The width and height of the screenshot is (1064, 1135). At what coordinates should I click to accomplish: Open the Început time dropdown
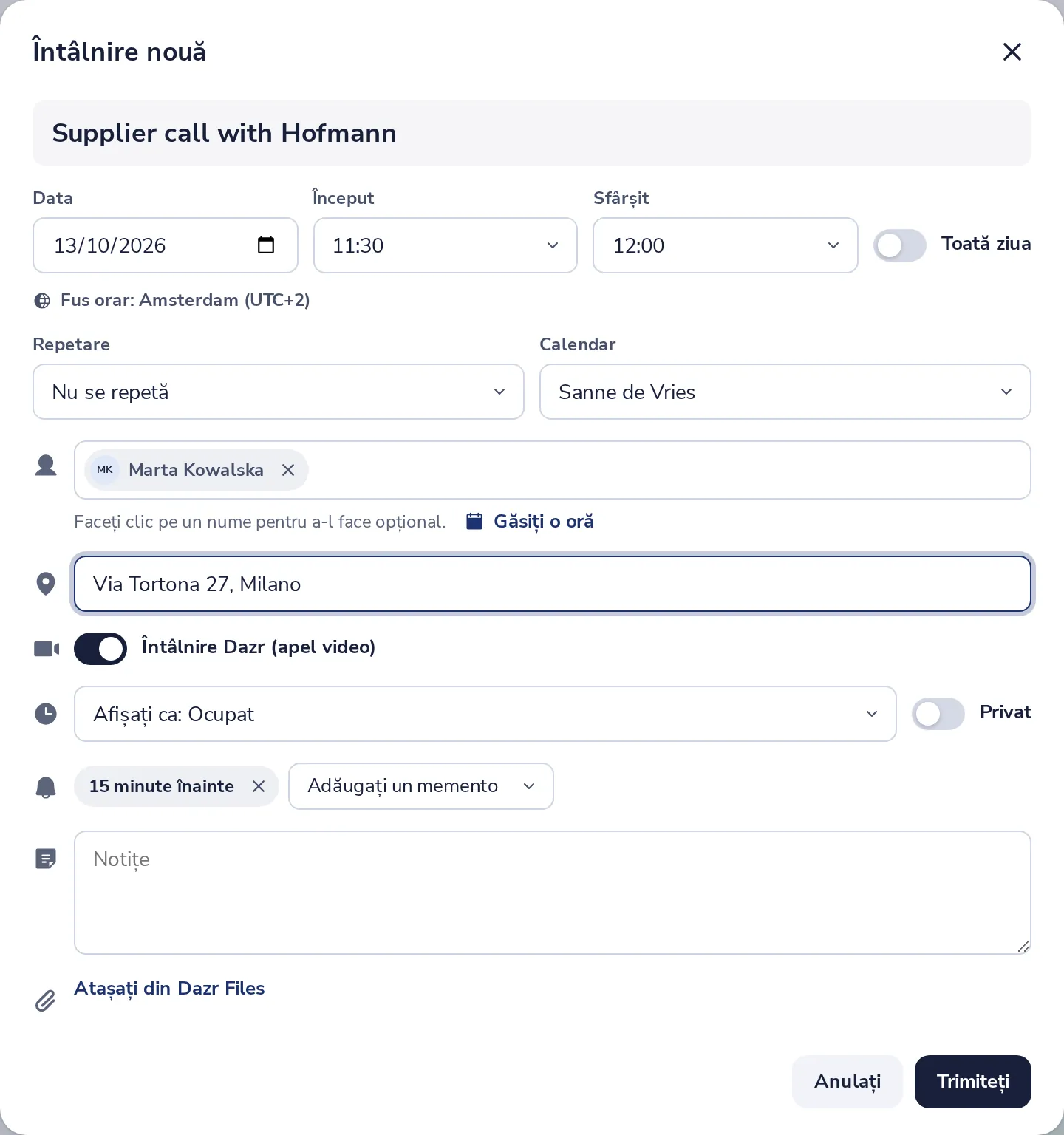[x=446, y=245]
